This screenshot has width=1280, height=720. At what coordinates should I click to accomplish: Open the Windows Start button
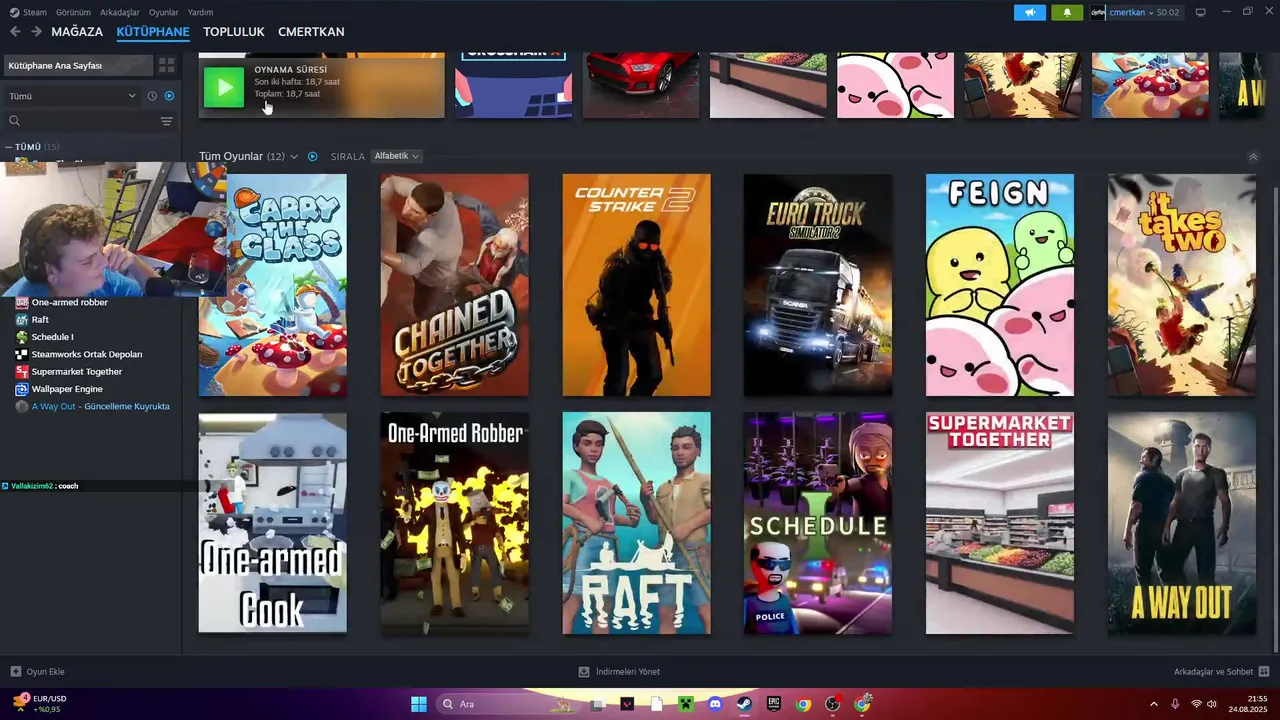click(x=419, y=704)
